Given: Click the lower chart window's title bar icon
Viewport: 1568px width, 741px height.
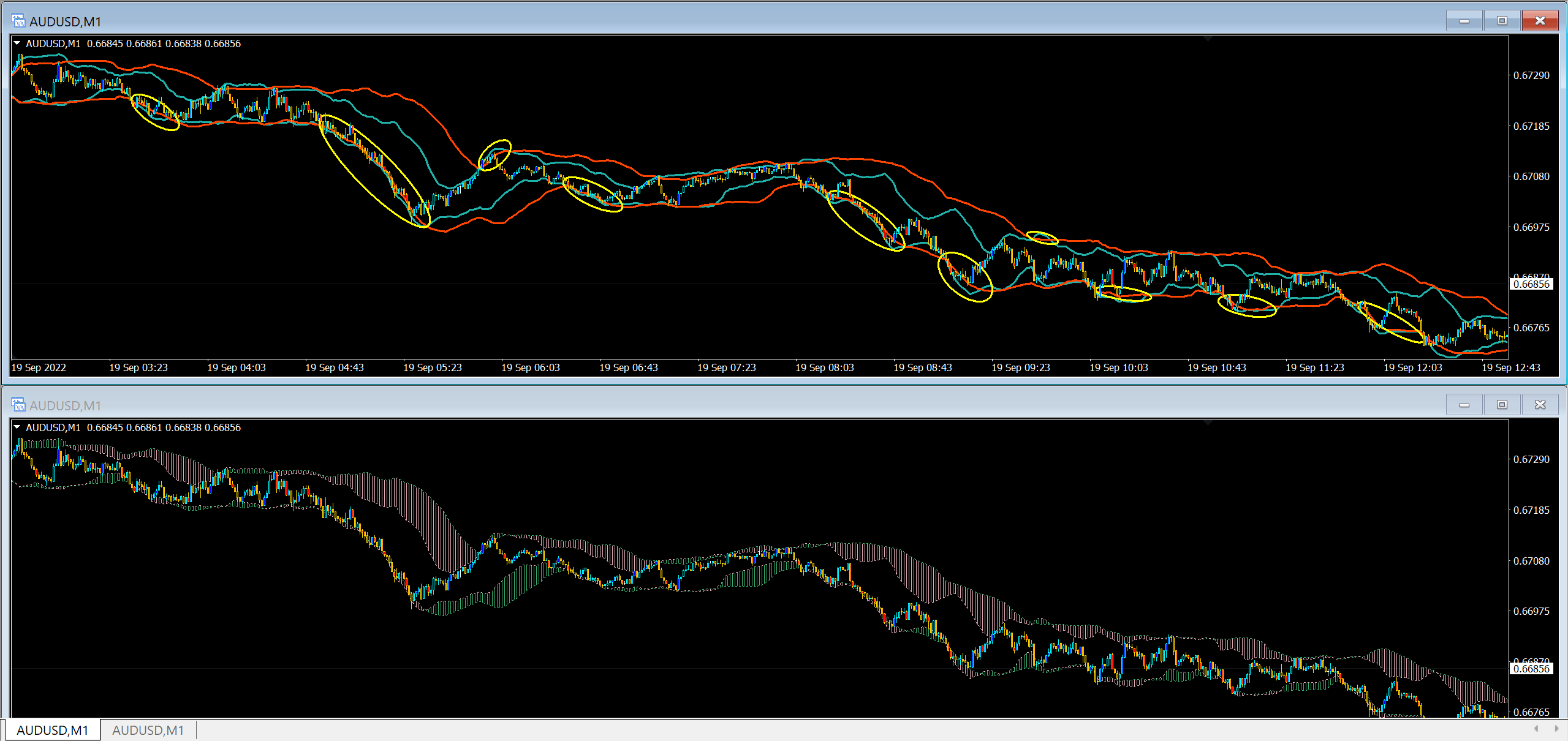Looking at the screenshot, I should 18,405.
